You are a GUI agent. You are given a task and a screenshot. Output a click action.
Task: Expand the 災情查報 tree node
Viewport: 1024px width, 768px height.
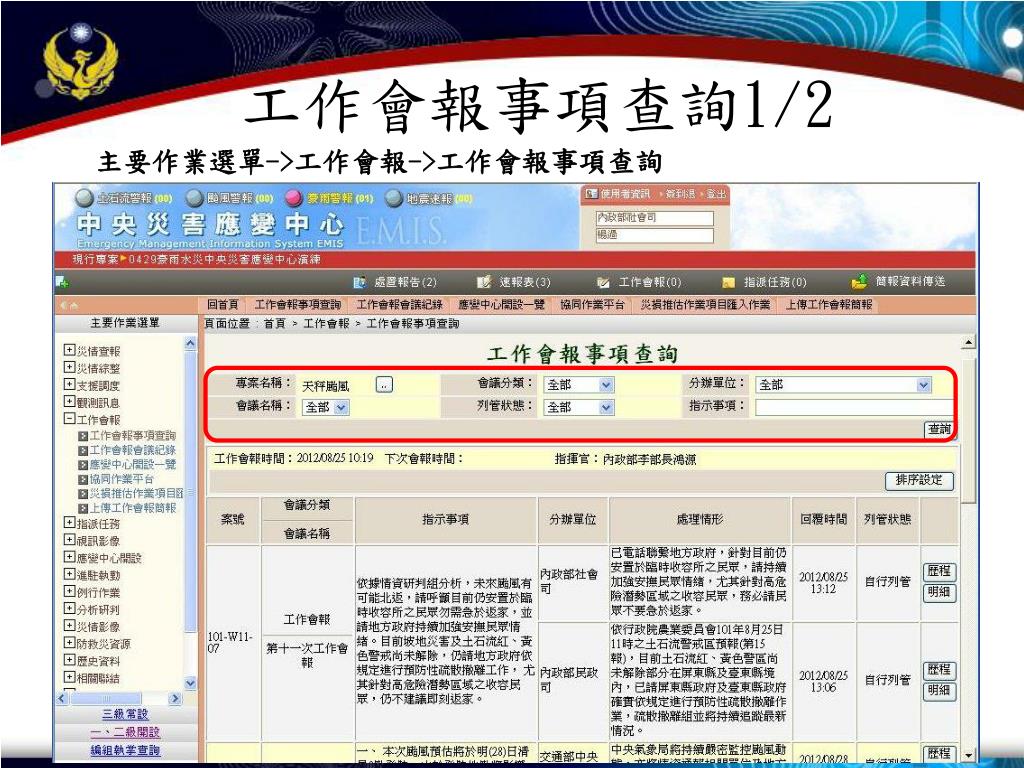[x=69, y=350]
